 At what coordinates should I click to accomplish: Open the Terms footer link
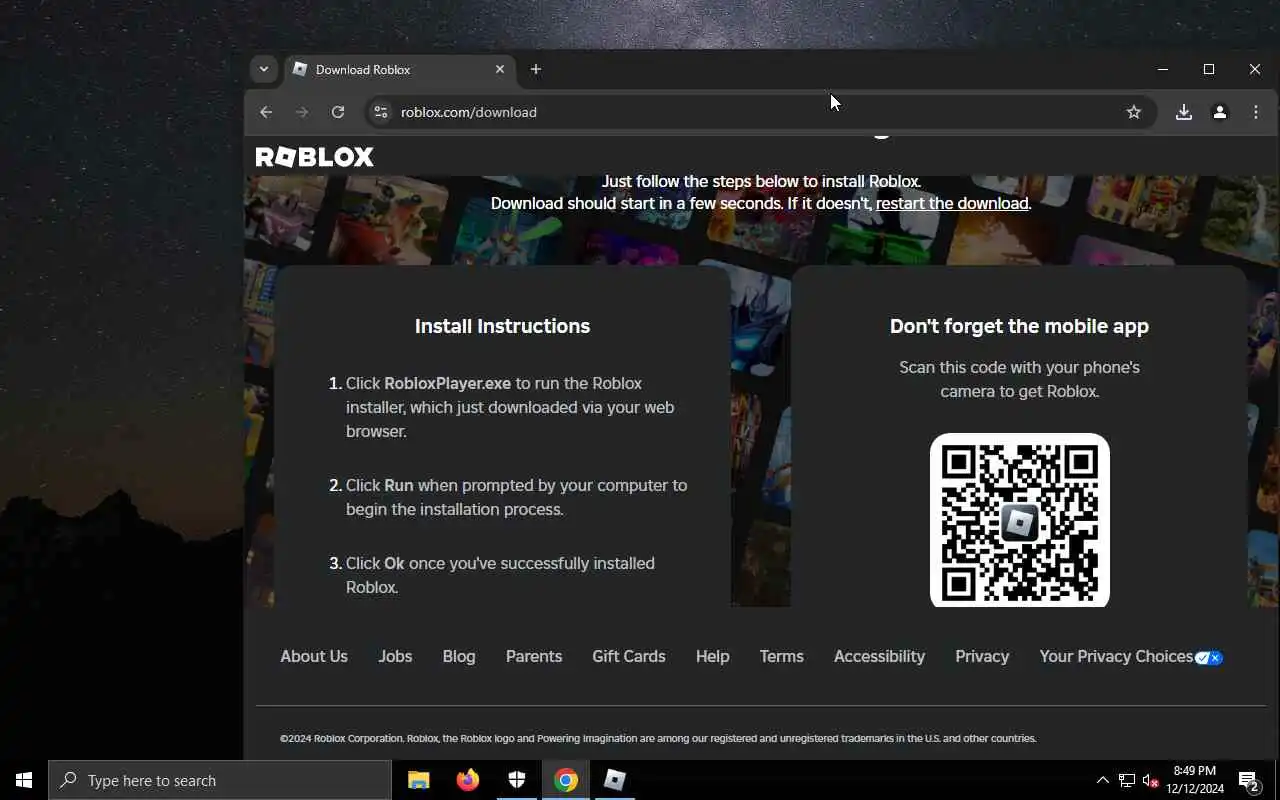pyautogui.click(x=782, y=656)
